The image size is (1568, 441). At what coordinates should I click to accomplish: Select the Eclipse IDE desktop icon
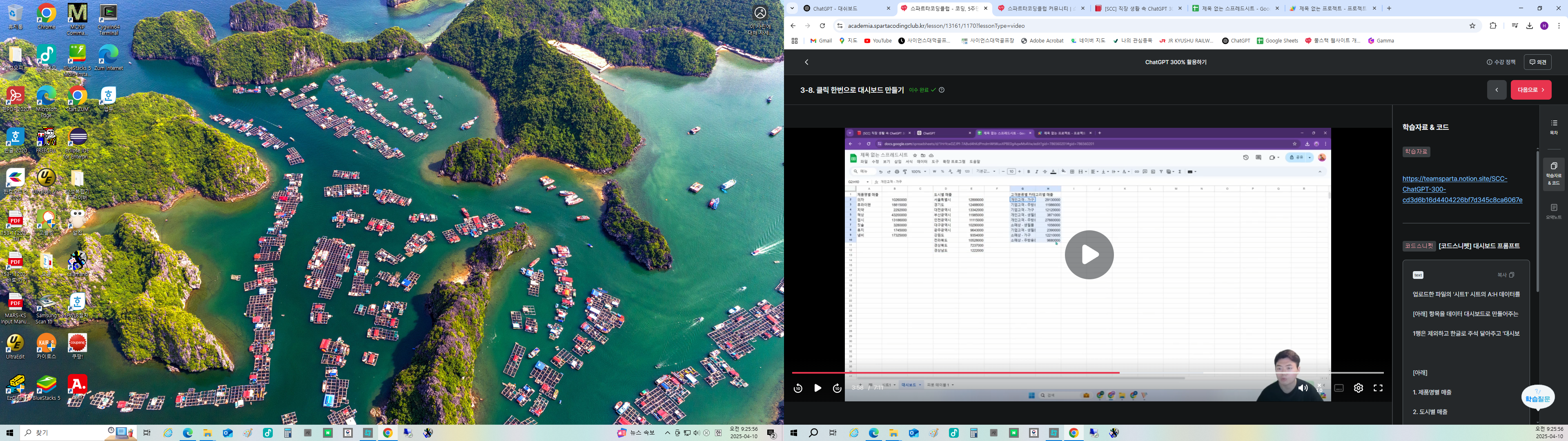click(77, 144)
